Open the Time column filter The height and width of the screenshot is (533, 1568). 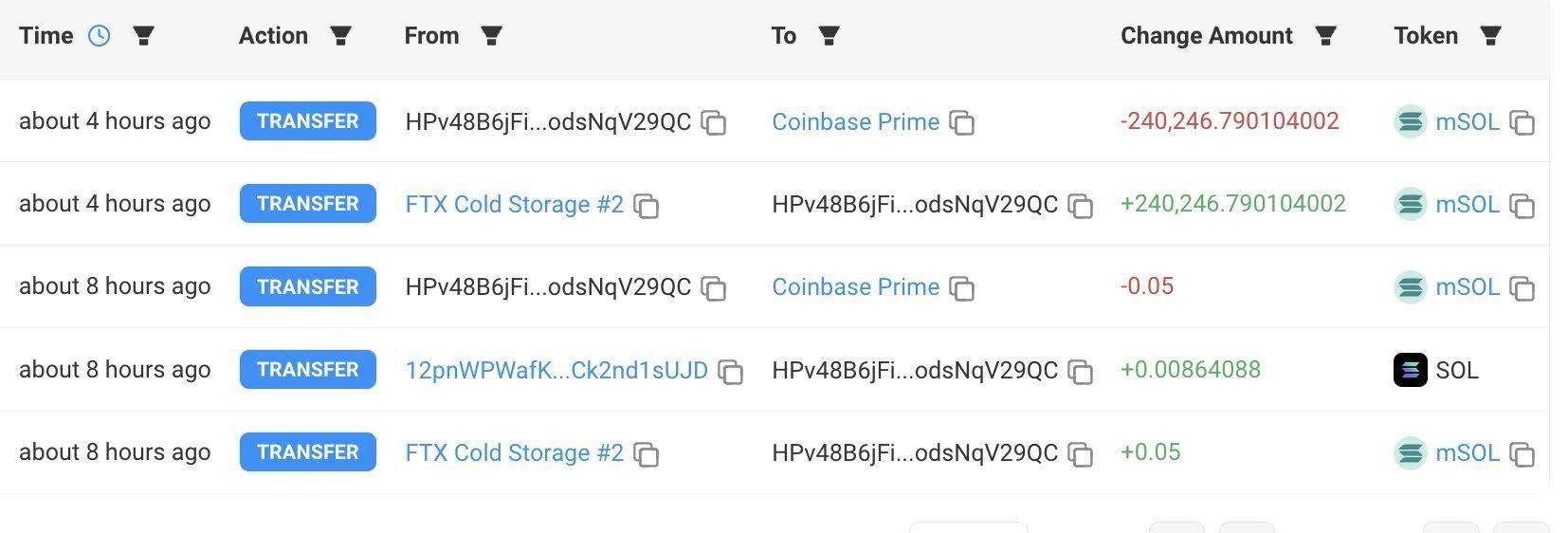click(x=143, y=36)
